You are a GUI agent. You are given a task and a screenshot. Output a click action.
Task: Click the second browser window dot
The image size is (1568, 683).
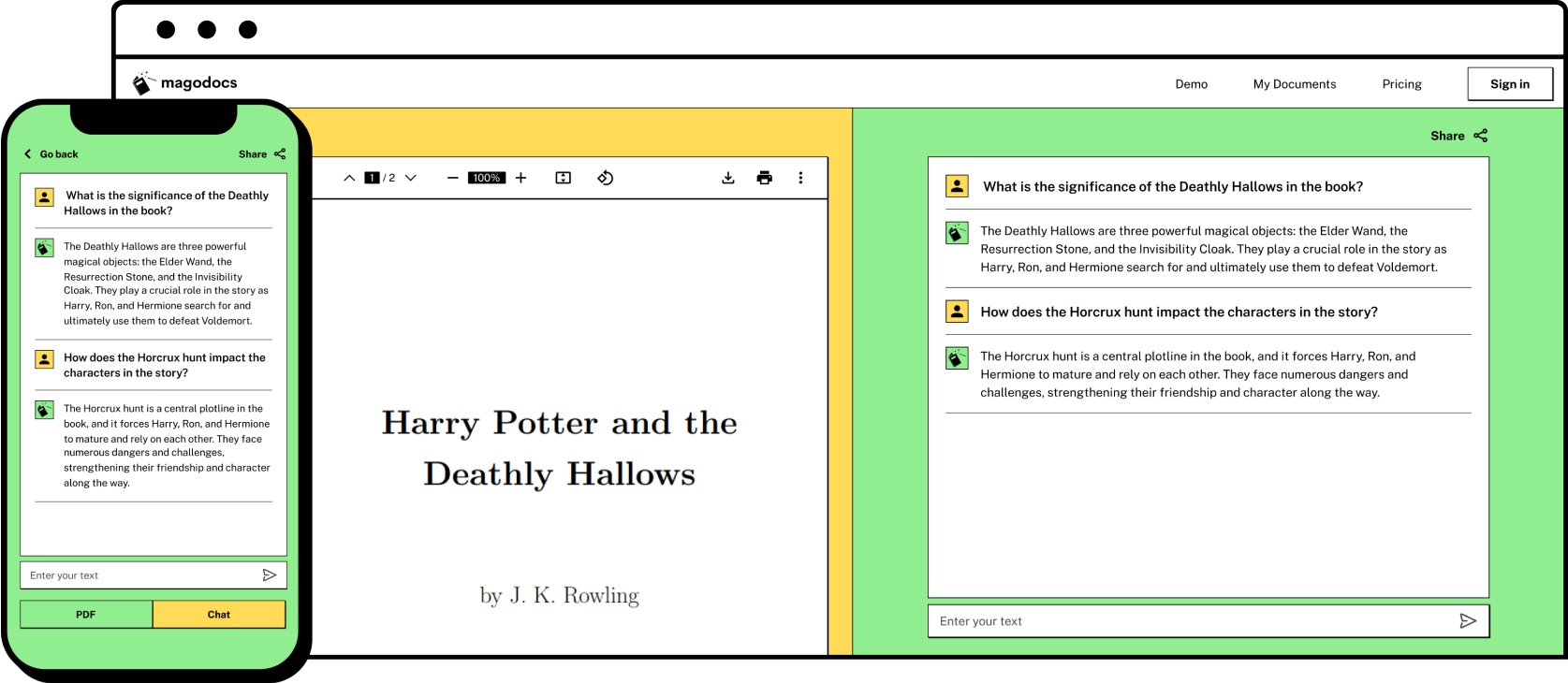point(207,30)
